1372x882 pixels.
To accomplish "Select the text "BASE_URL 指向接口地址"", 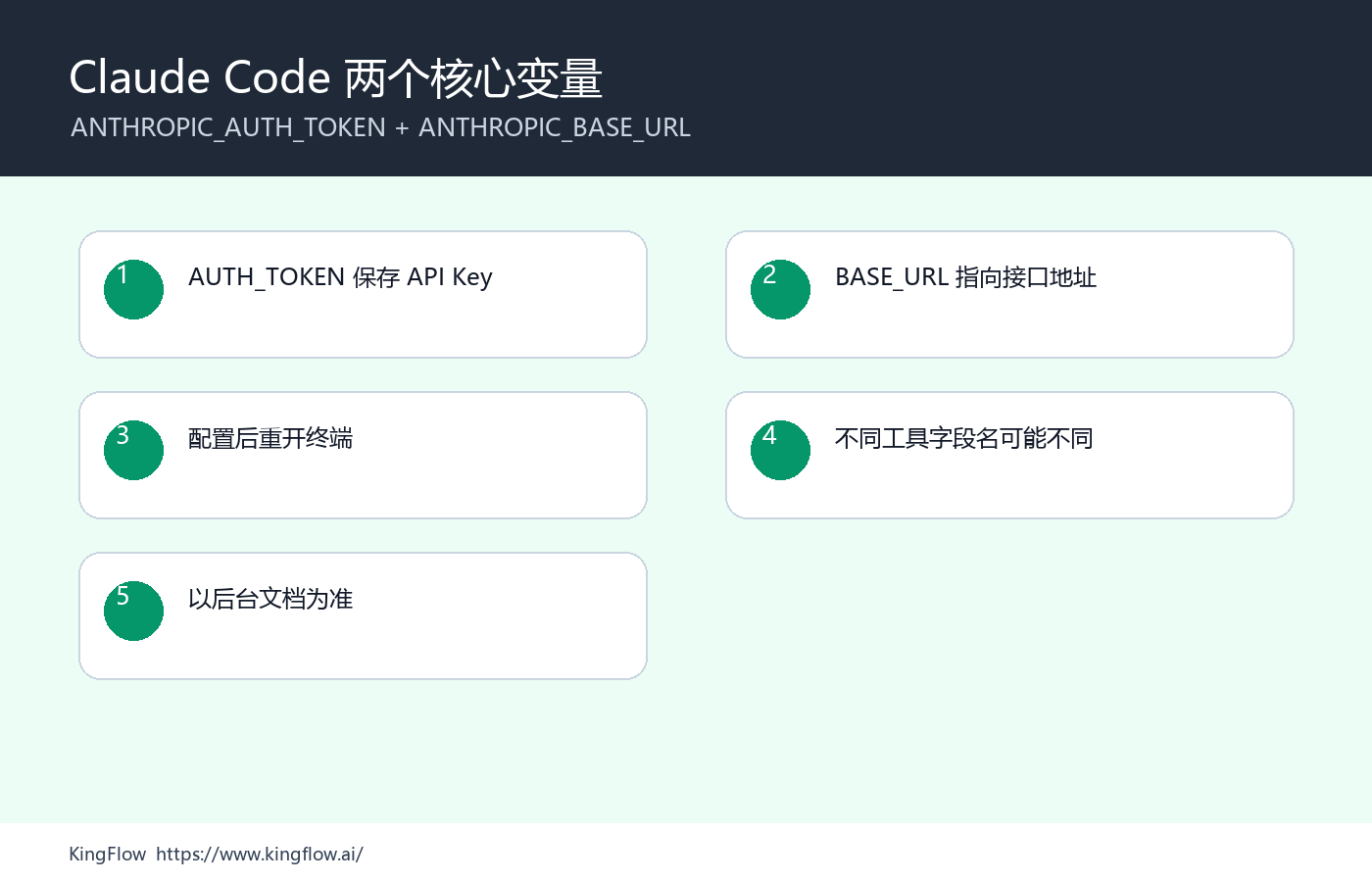I will (965, 277).
